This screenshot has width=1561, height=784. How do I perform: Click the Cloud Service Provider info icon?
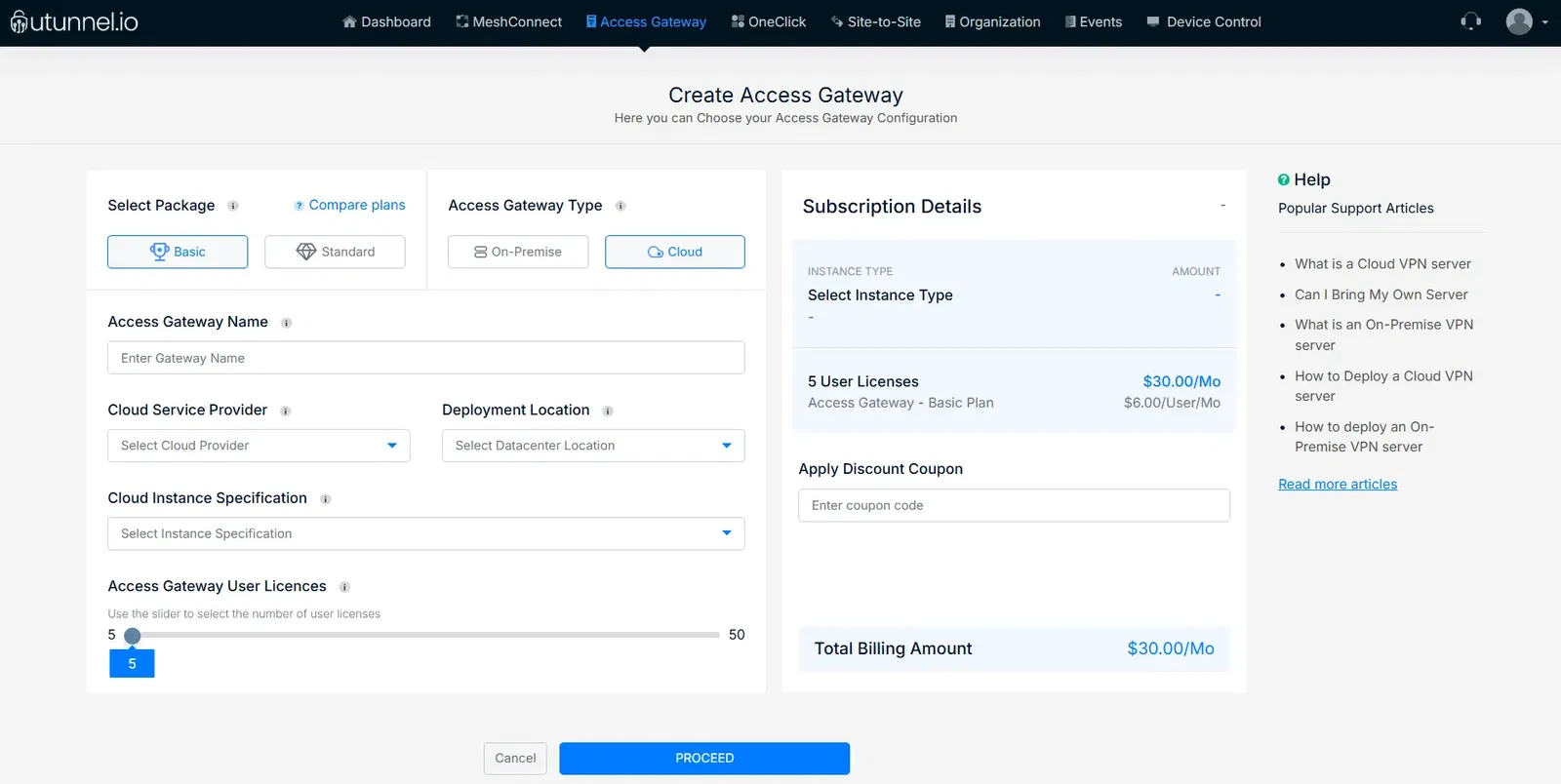286,411
